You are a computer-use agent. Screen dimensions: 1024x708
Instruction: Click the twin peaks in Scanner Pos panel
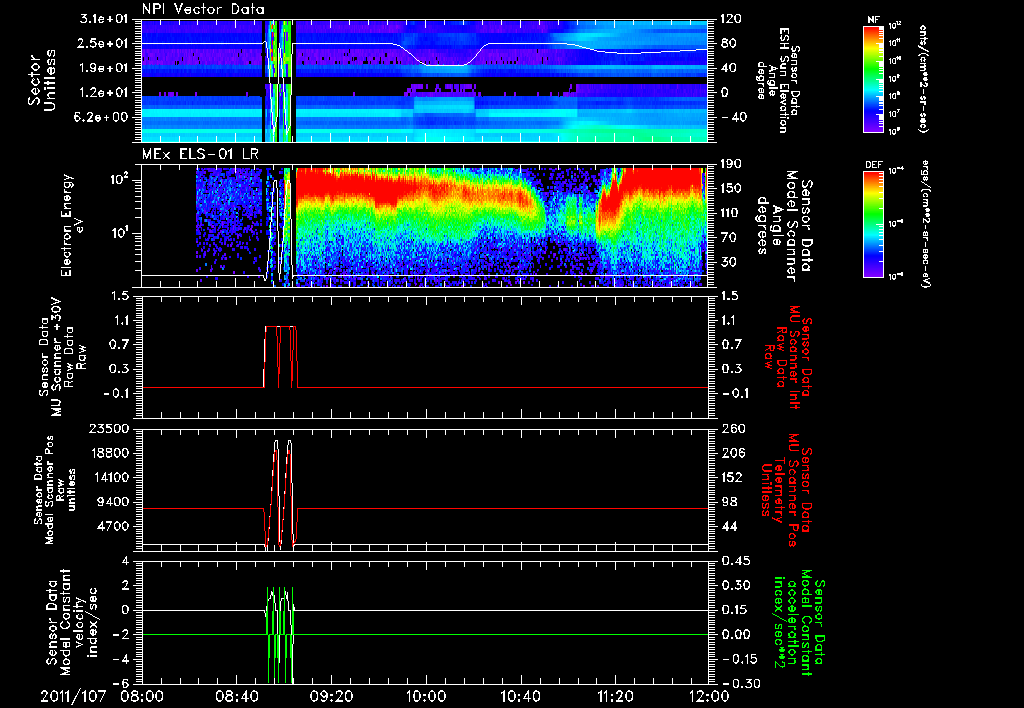282,493
